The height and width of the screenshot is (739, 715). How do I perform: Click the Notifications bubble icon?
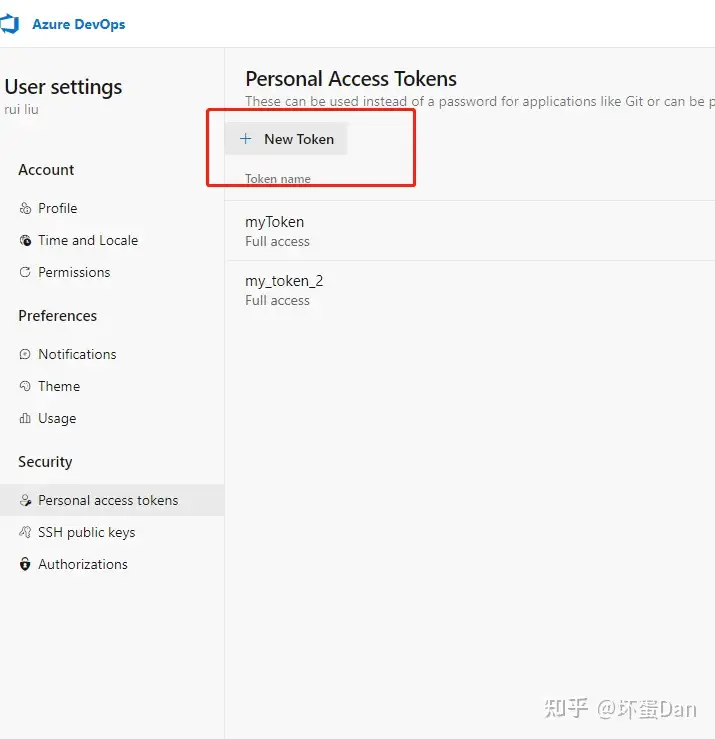25,354
